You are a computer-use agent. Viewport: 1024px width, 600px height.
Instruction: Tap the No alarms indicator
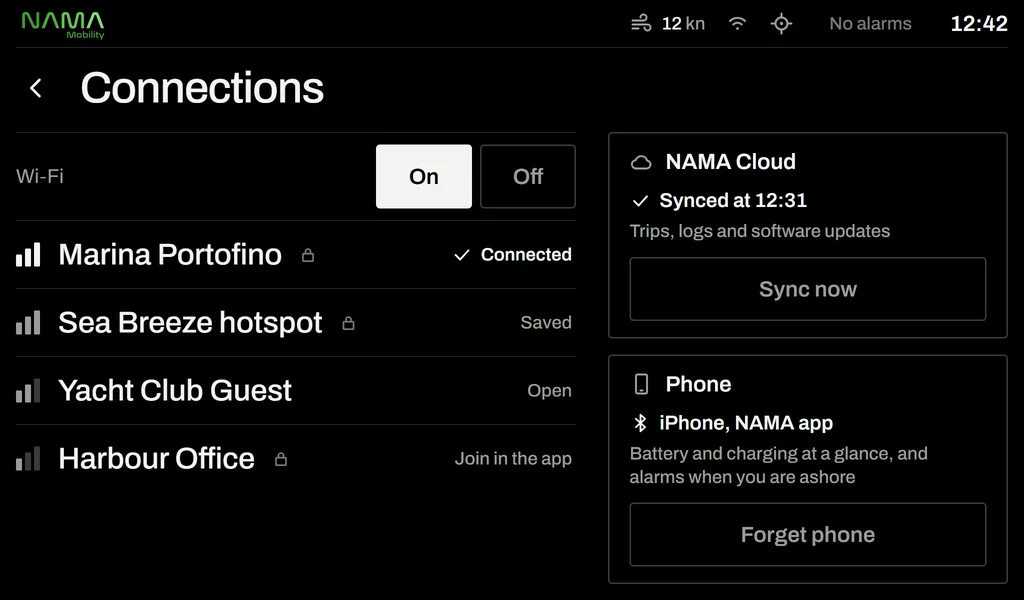coord(870,24)
